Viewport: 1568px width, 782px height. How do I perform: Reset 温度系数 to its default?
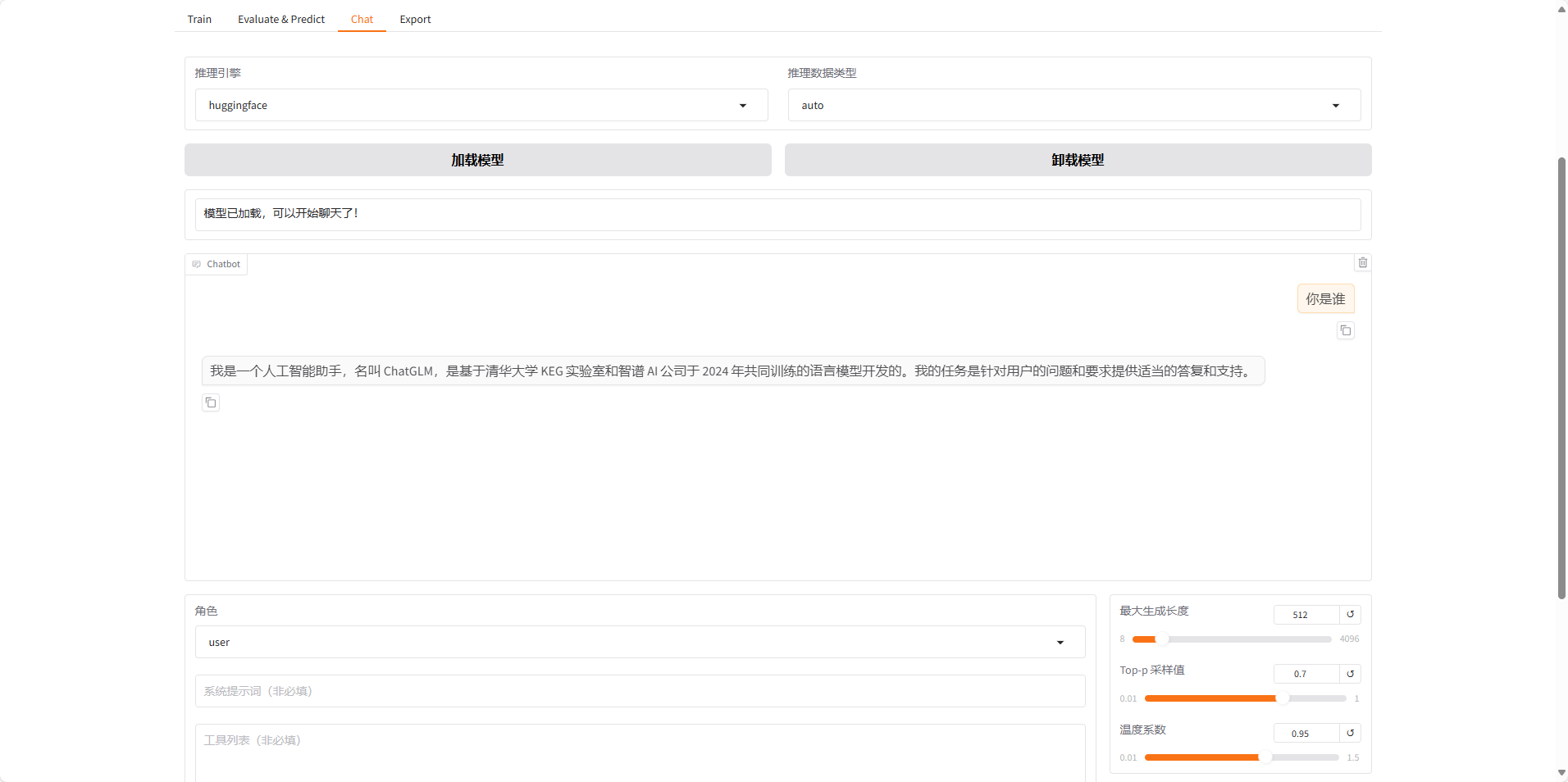(1350, 733)
